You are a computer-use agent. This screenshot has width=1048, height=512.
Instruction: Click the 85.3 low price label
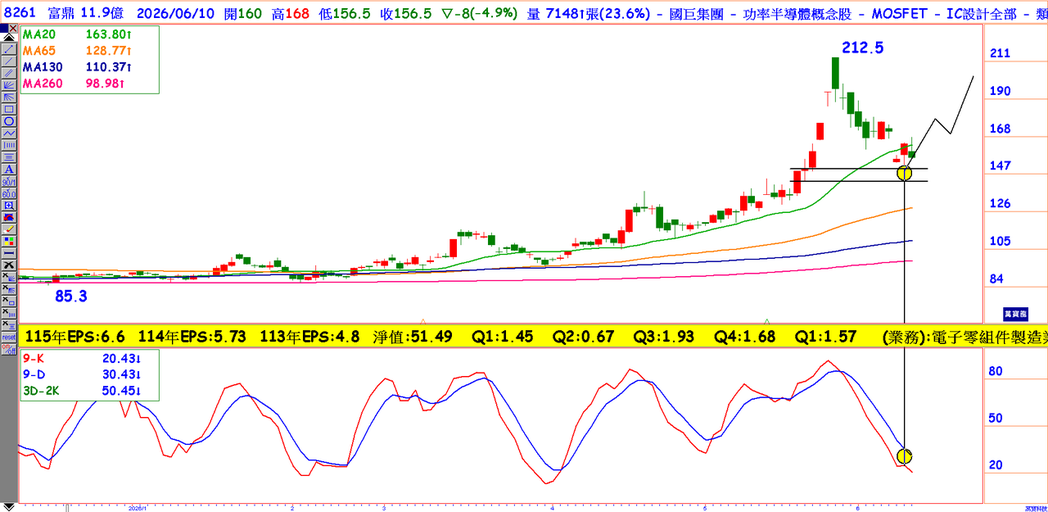click(x=71, y=296)
